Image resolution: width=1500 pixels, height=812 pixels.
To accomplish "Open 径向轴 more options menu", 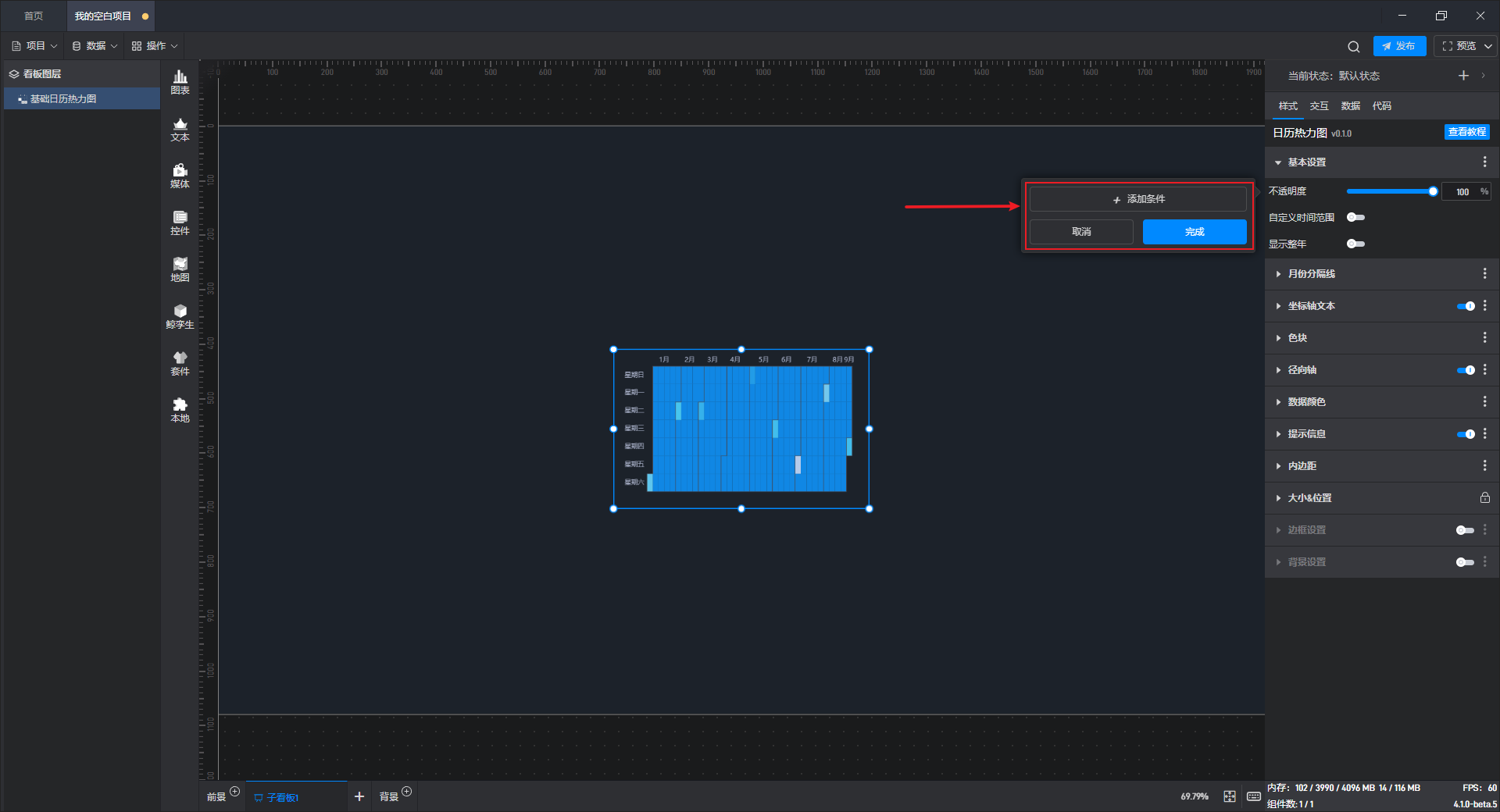I will tap(1484, 369).
